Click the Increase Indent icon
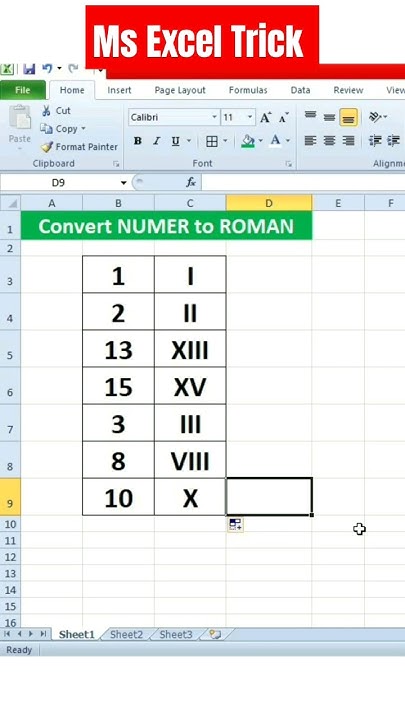The height and width of the screenshot is (720, 405). (394, 141)
